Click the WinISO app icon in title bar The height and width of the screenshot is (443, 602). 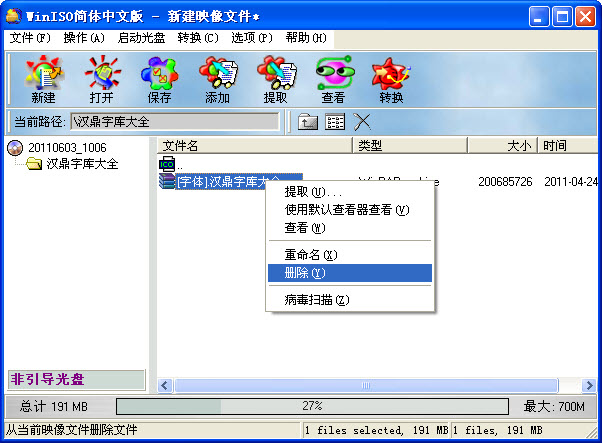coord(14,16)
